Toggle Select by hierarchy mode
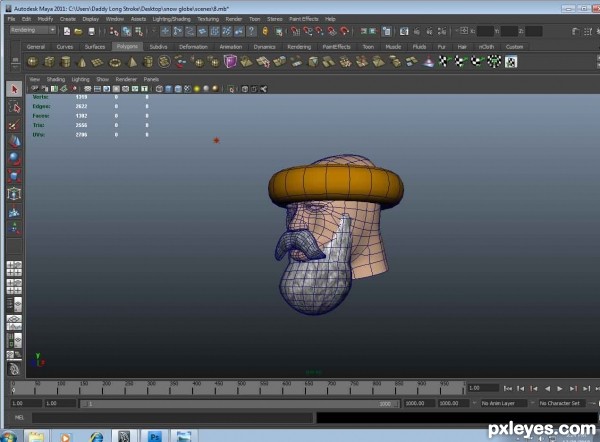 coord(114,31)
